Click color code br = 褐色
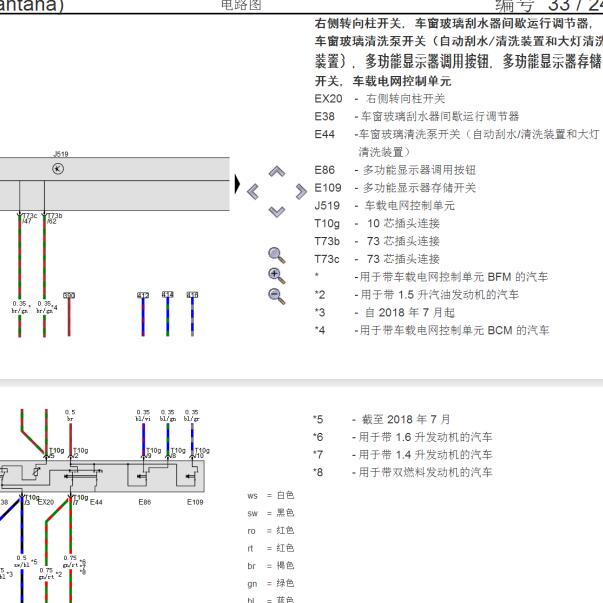Screen dimensions: 603x603 [271, 566]
